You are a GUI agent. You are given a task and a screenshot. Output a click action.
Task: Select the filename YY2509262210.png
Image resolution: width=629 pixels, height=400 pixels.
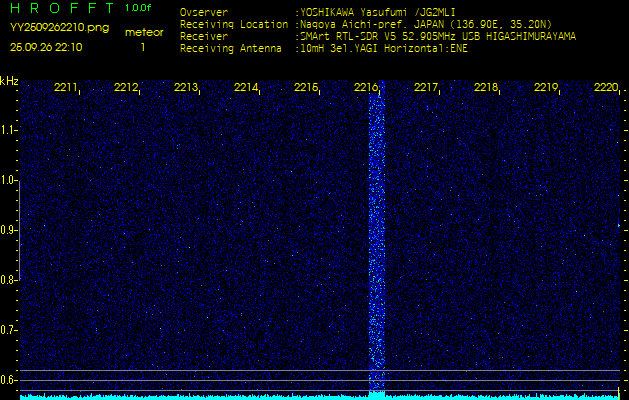pos(59,28)
